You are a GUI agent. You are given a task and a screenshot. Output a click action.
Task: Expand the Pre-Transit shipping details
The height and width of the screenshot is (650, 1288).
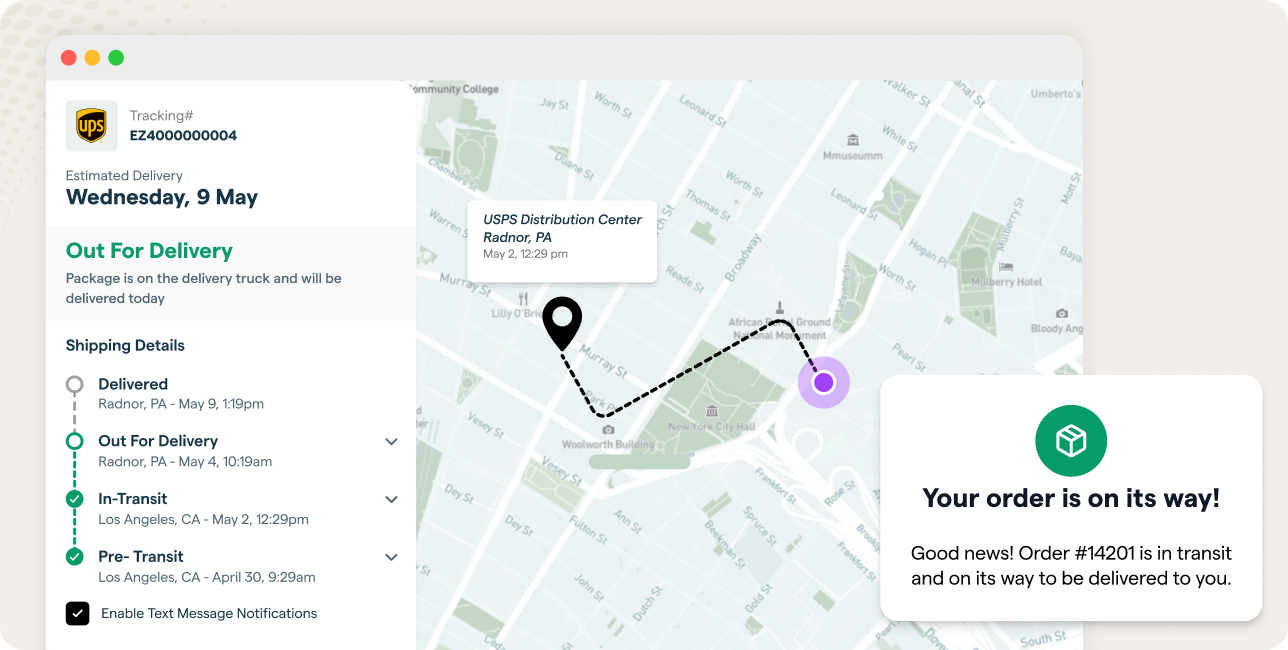point(391,557)
